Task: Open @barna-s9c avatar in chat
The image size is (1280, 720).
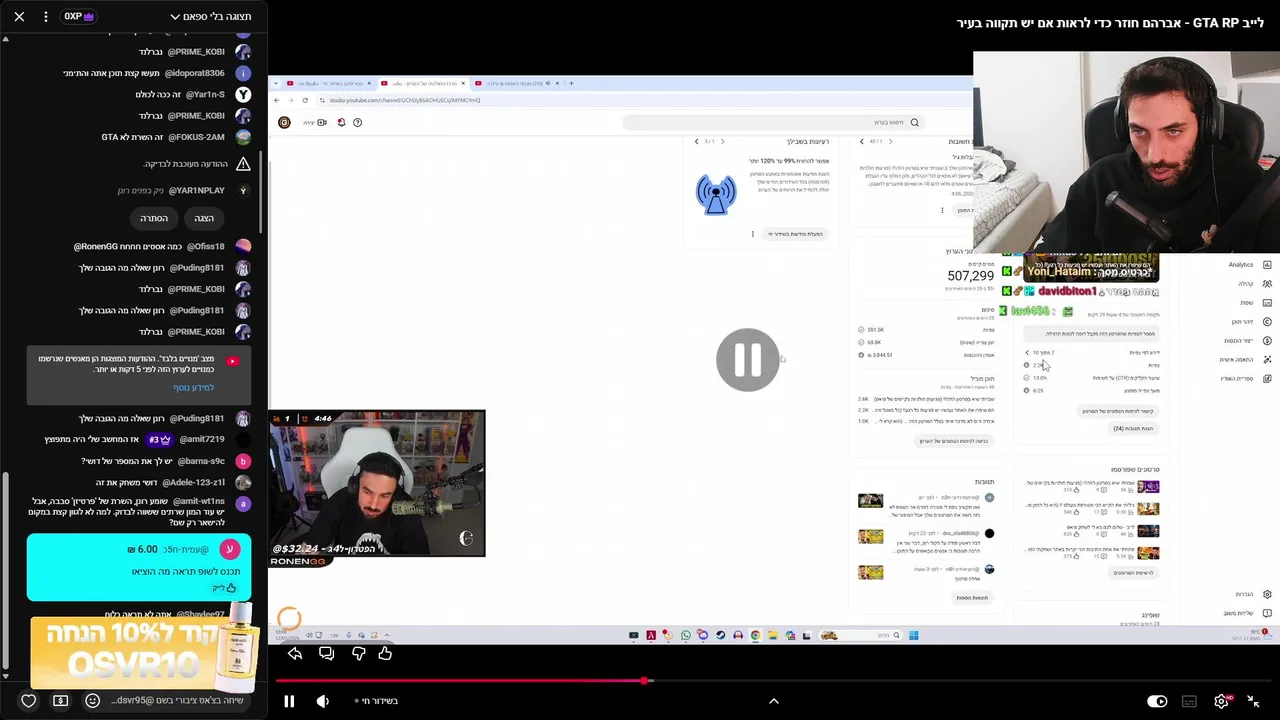Action: click(x=243, y=461)
